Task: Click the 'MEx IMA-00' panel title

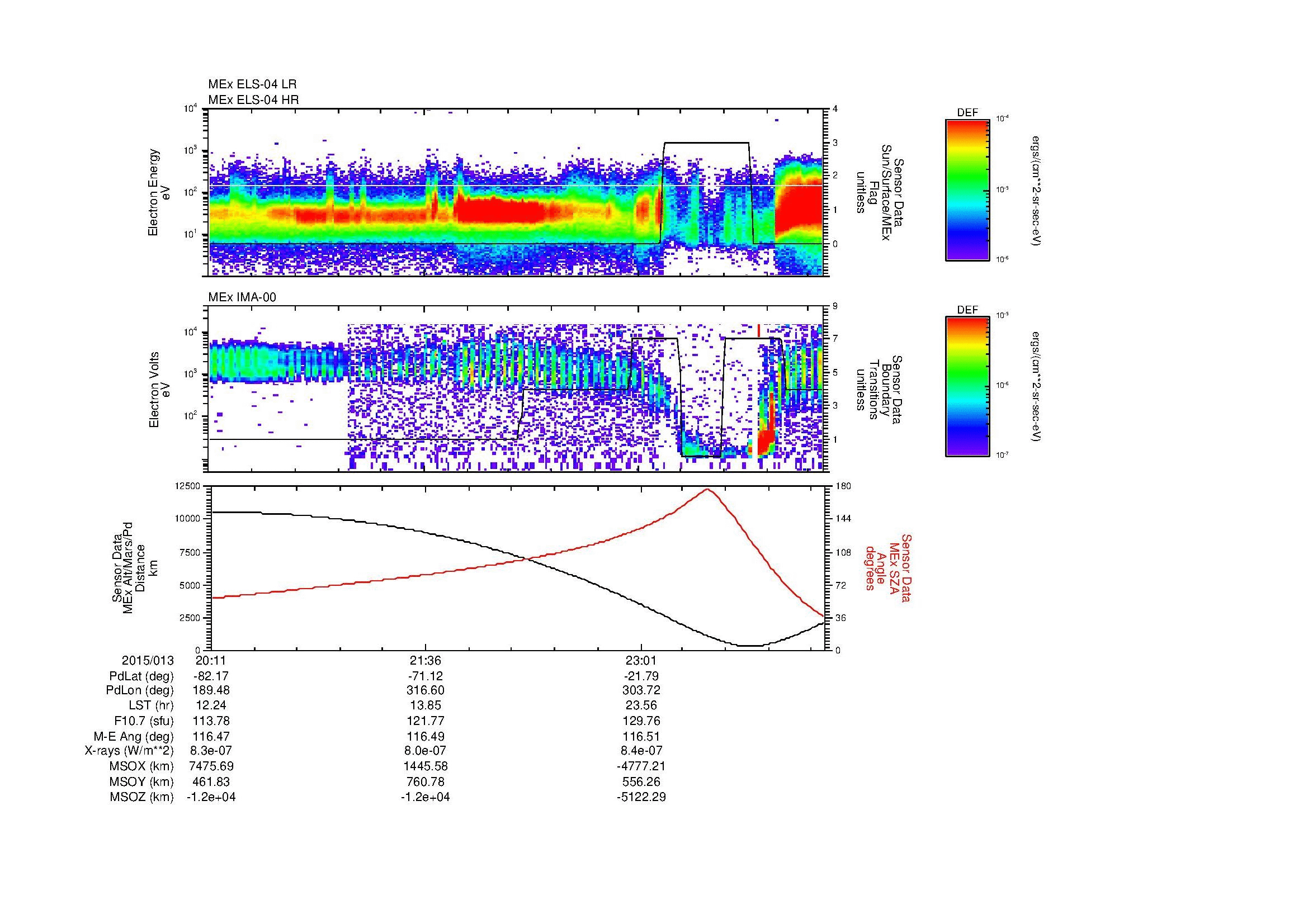Action: click(x=242, y=297)
